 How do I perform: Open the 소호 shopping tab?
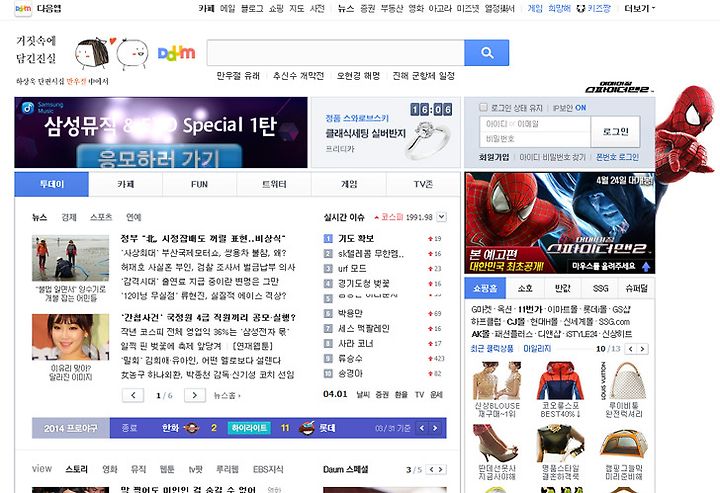click(525, 288)
